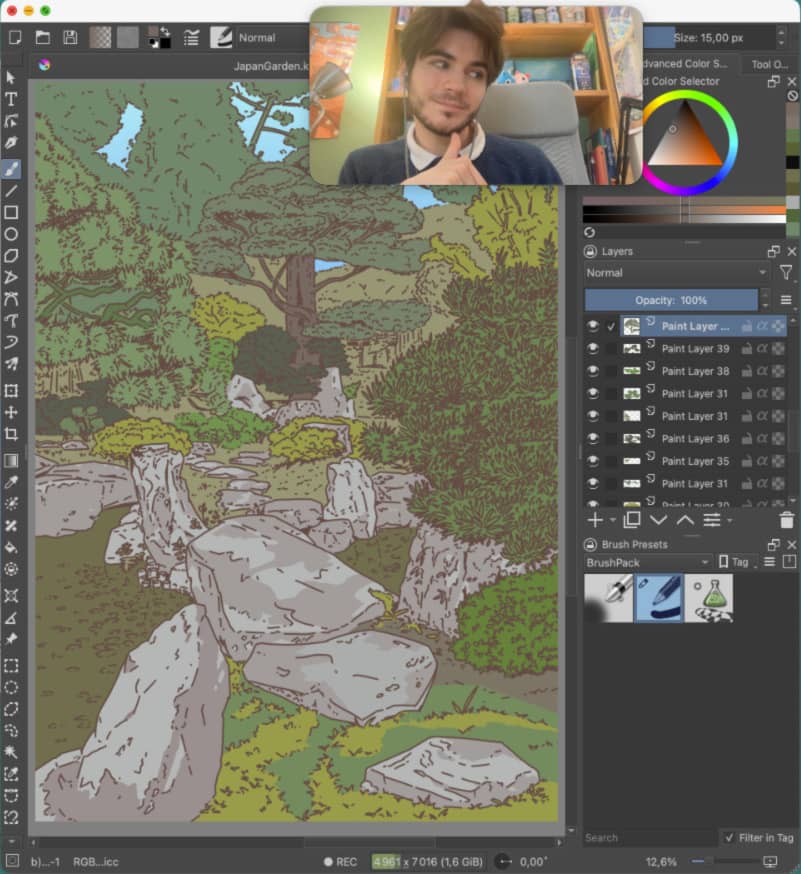Toggle visibility of Paint Layer 38

593,371
